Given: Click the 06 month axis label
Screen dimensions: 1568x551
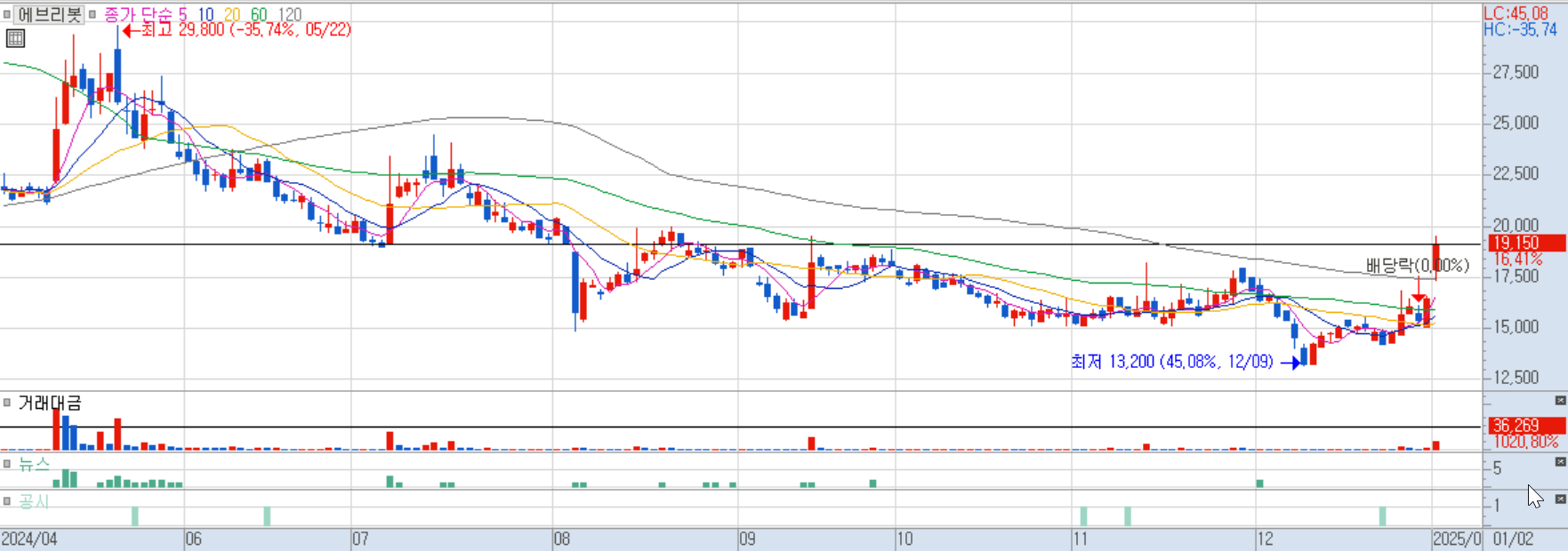Looking at the screenshot, I should (x=194, y=539).
